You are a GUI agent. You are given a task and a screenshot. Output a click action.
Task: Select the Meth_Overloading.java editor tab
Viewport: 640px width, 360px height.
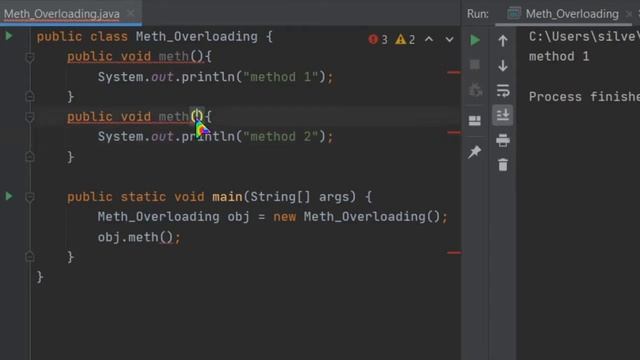click(x=62, y=14)
